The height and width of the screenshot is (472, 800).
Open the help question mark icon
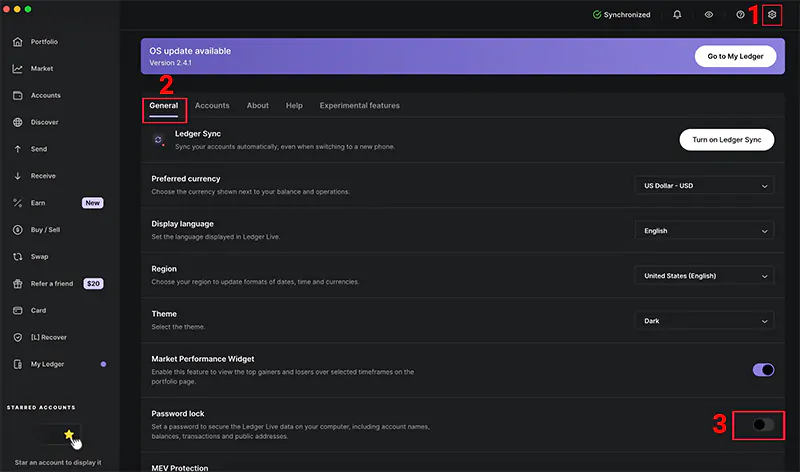click(740, 15)
